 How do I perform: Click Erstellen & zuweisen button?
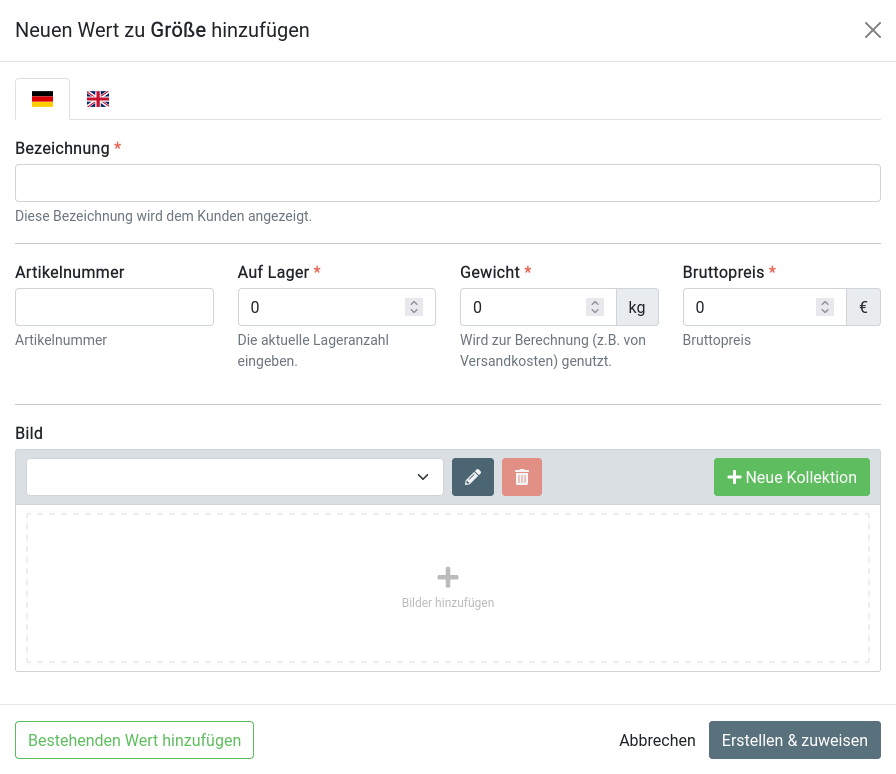(x=794, y=740)
